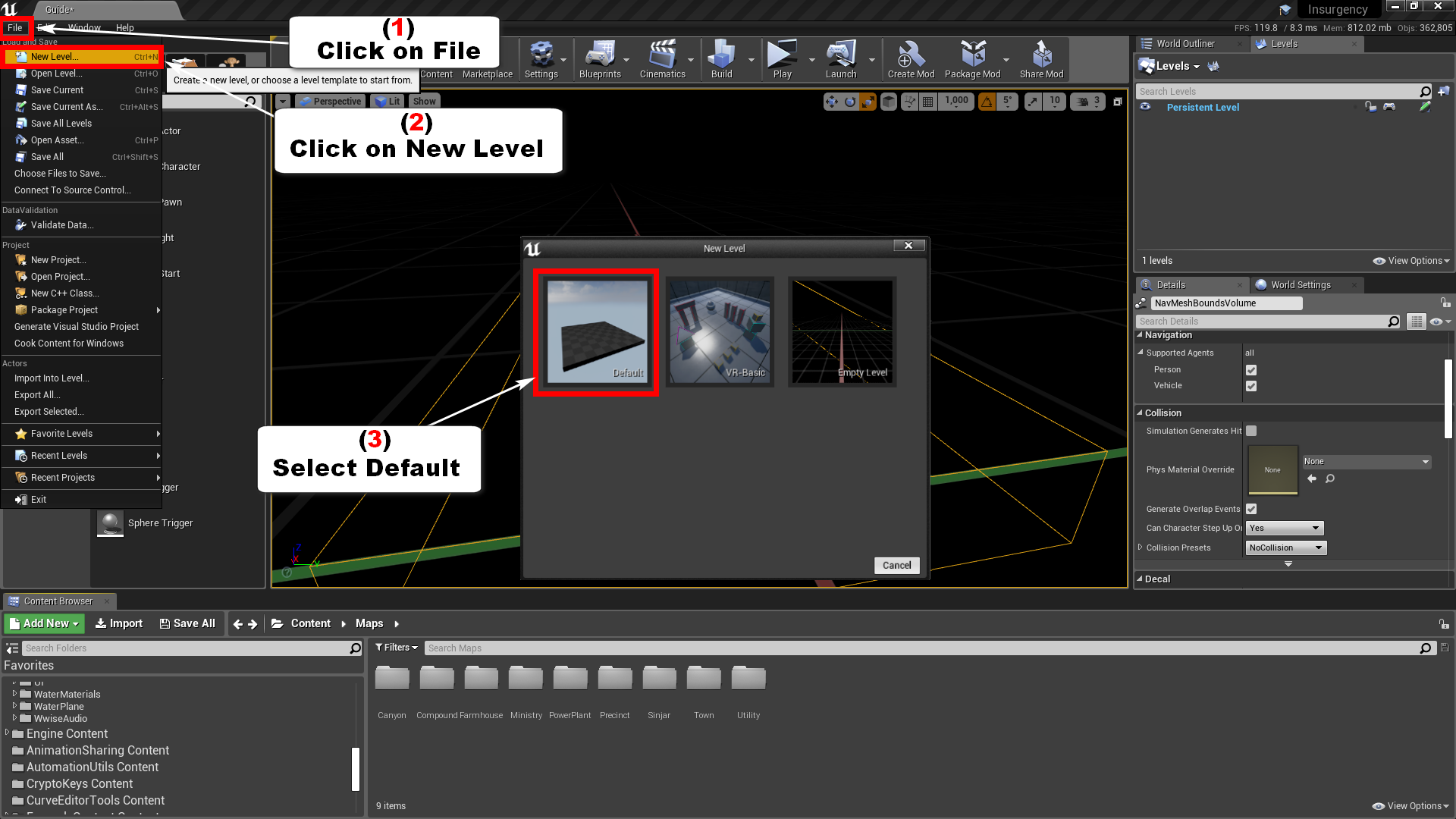Expand the Engine Content folder tree
This screenshot has width=1456, height=819.
[x=7, y=733]
